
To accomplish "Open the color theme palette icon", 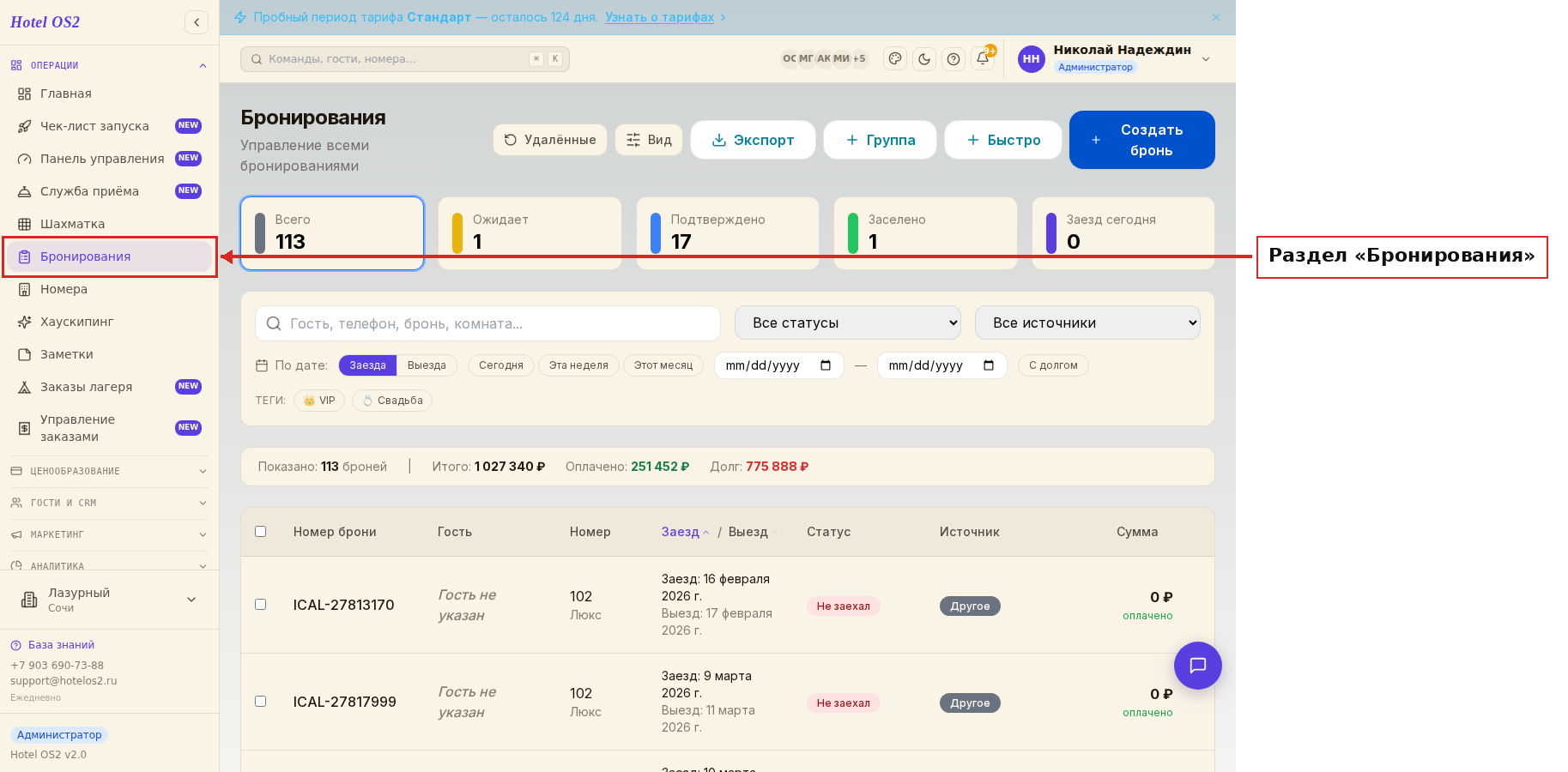I will (x=895, y=59).
